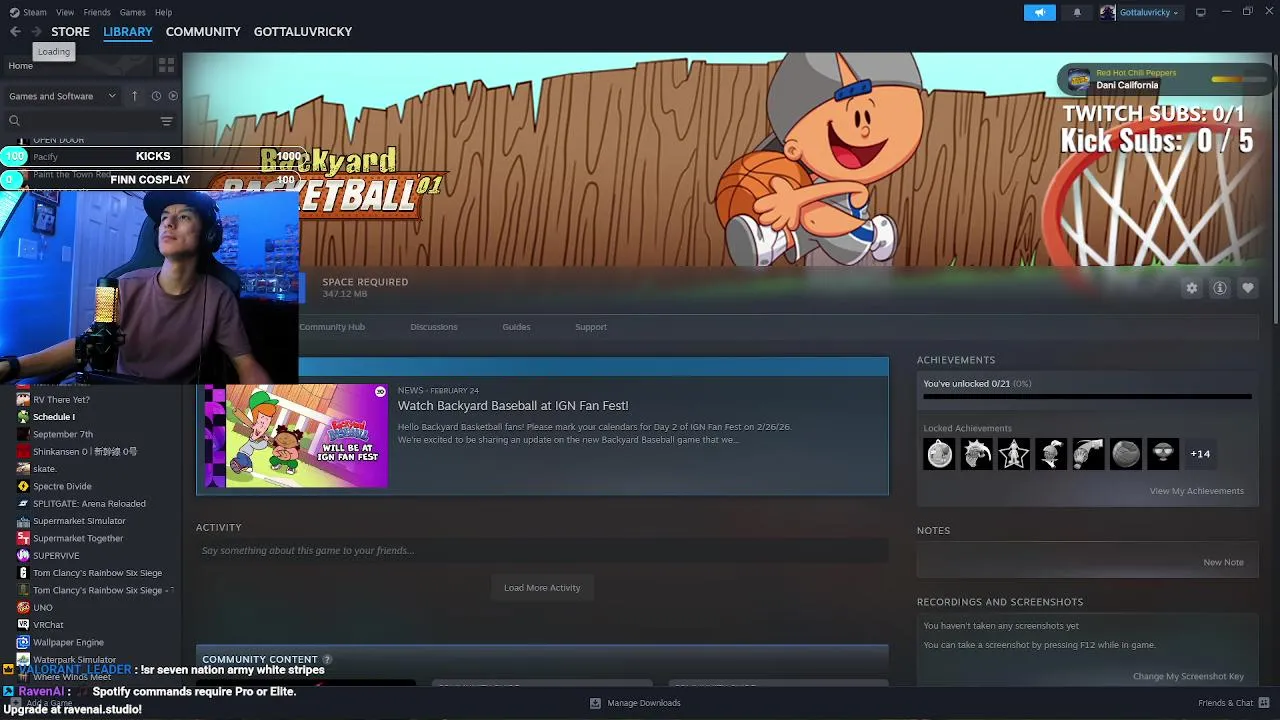Toggle the ready-to-play filter icon

[x=173, y=96]
